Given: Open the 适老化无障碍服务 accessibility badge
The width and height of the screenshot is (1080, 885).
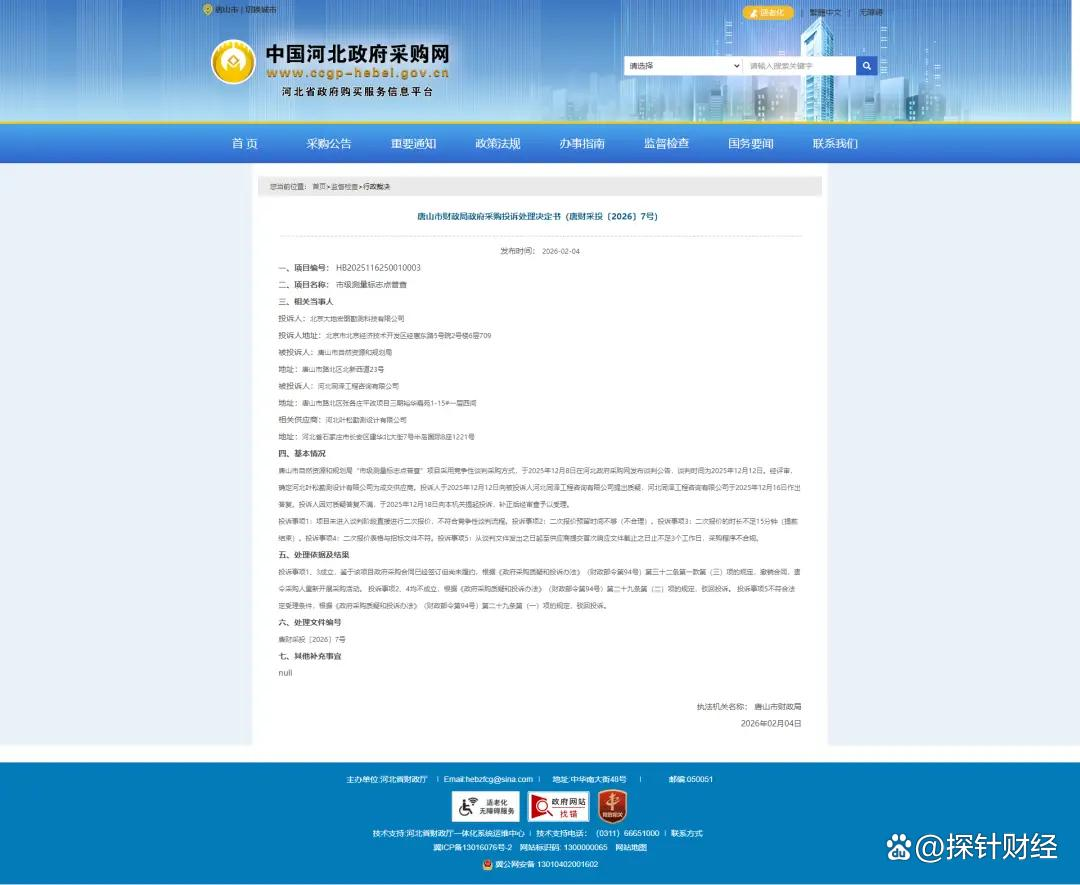Looking at the screenshot, I should (x=486, y=806).
